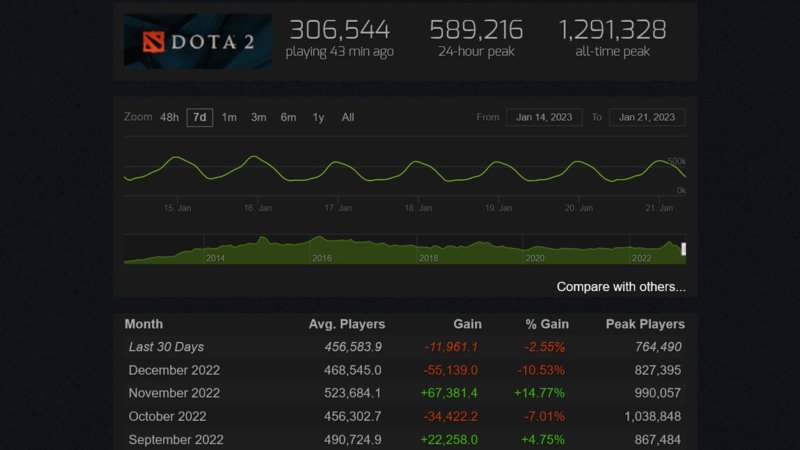Set chart zoom to 1y

point(318,117)
